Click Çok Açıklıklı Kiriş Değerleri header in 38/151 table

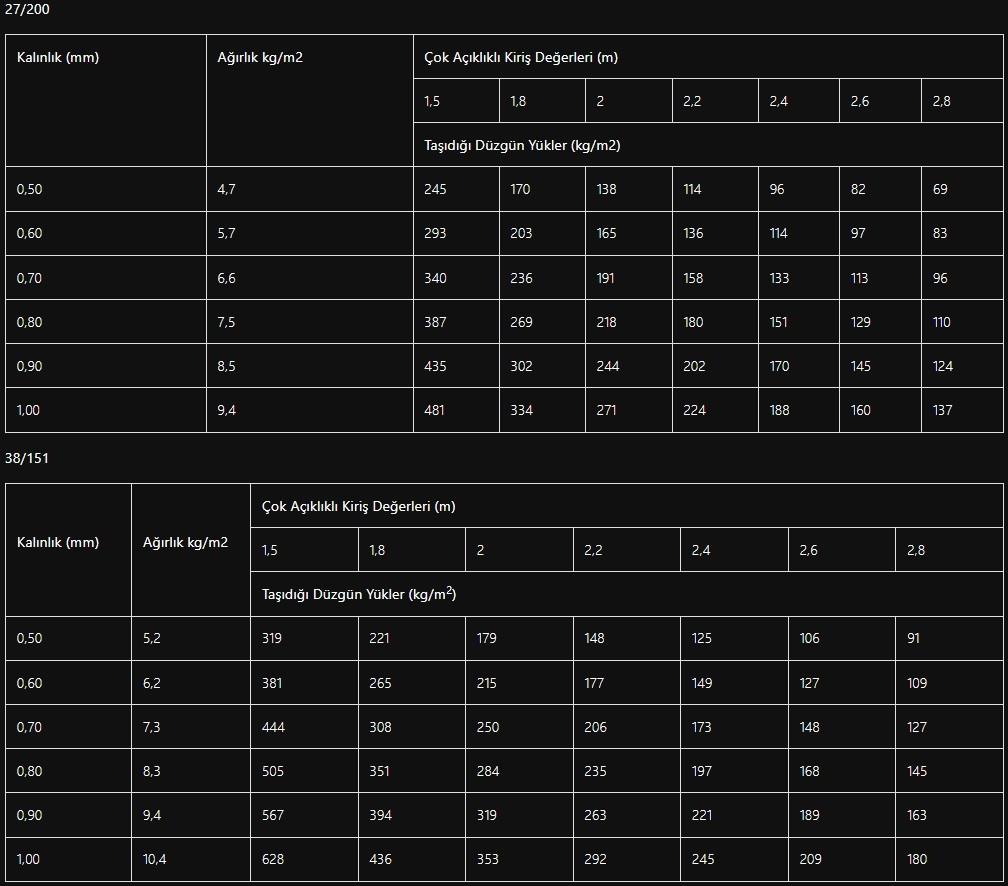(x=358, y=506)
